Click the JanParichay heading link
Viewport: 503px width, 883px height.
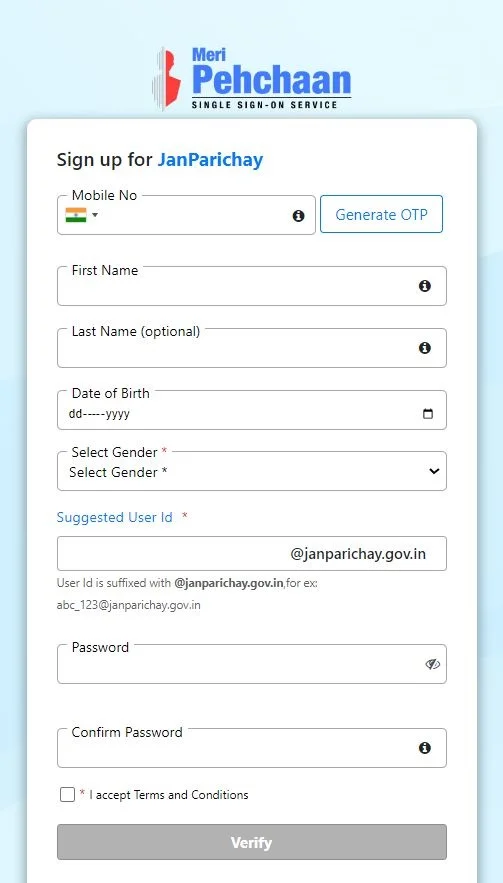pyautogui.click(x=210, y=160)
